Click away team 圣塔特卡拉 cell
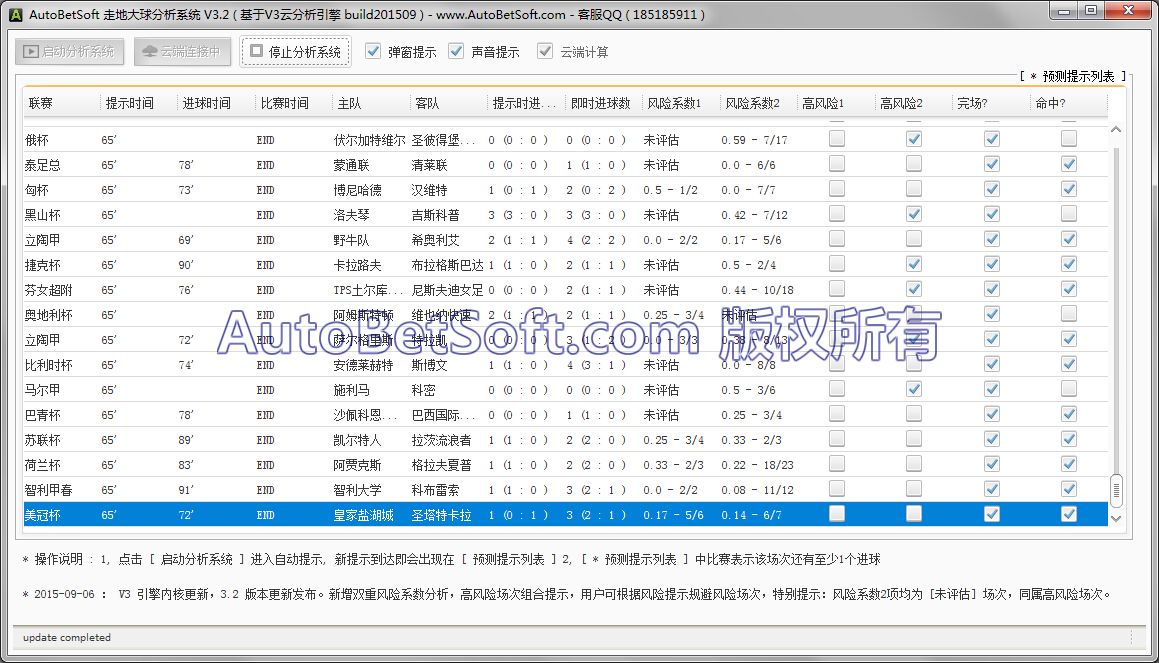 (441, 515)
